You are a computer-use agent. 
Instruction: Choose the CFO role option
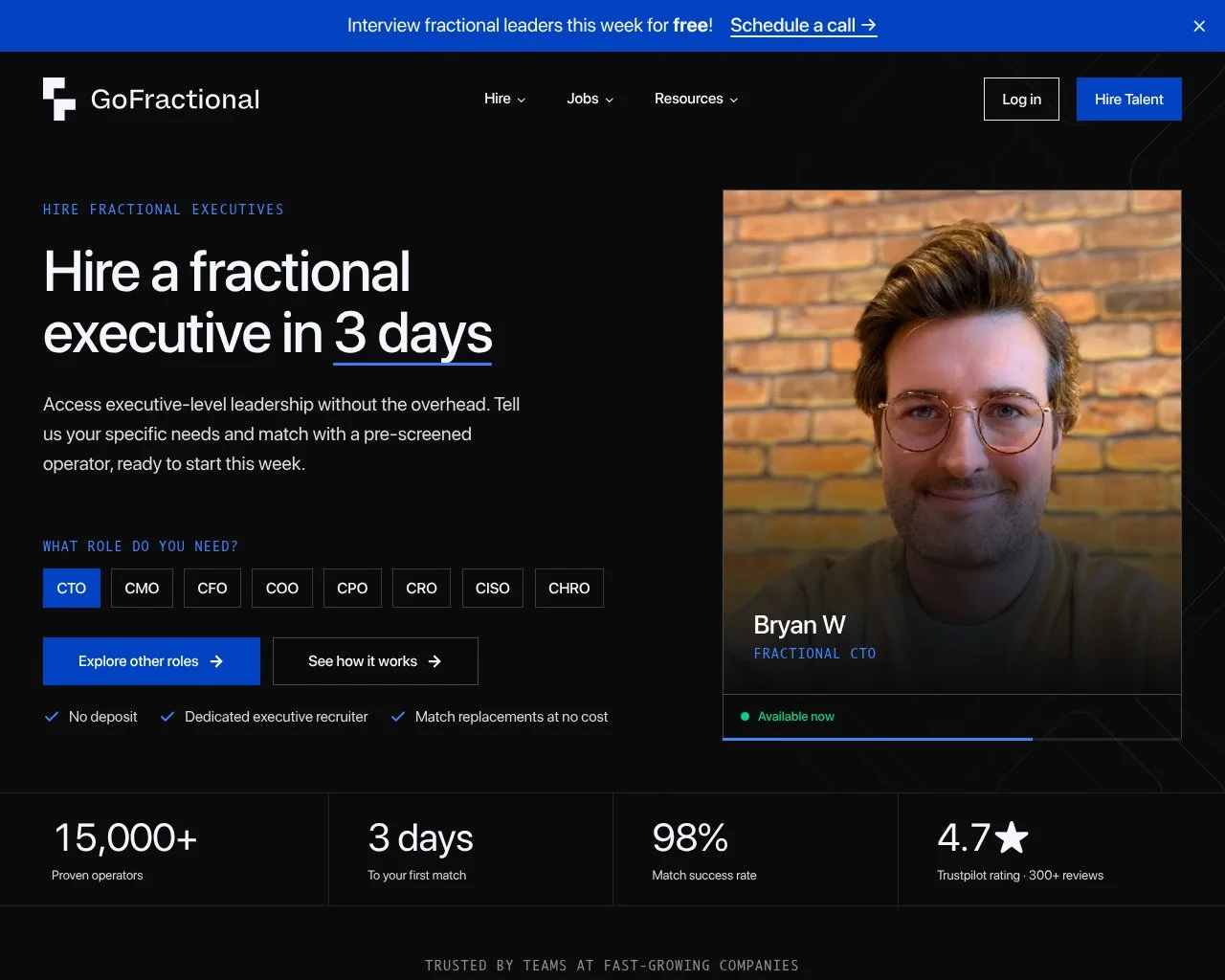coord(212,589)
